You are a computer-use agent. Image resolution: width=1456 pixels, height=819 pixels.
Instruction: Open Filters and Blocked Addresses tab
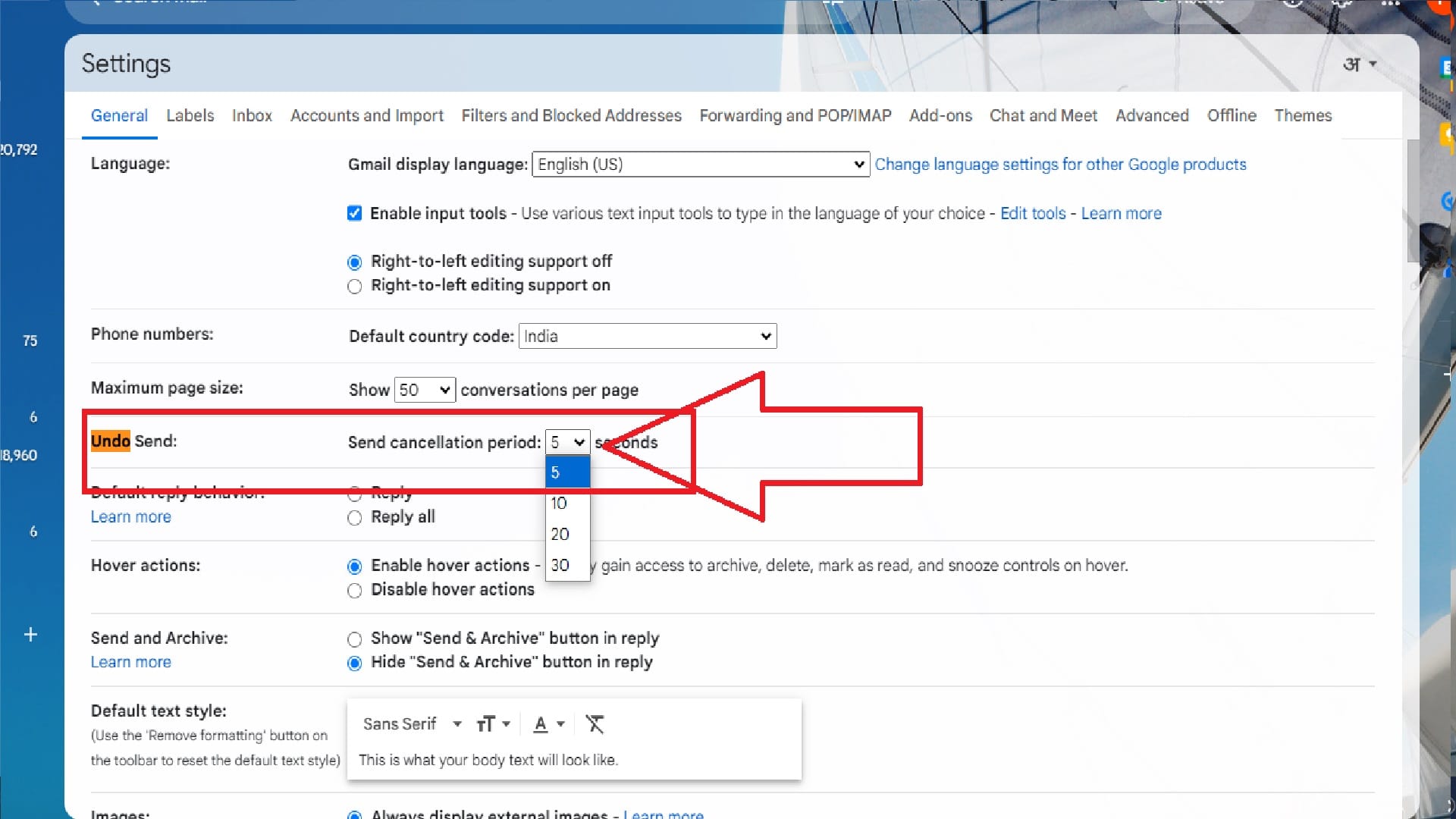571,115
